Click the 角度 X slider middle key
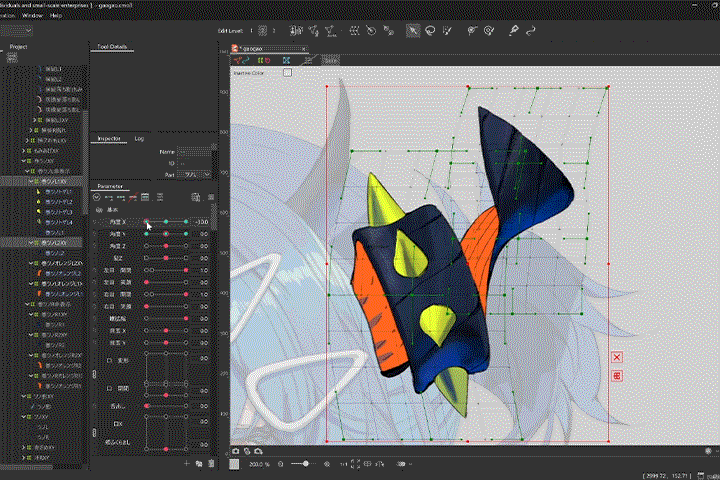 coord(166,222)
